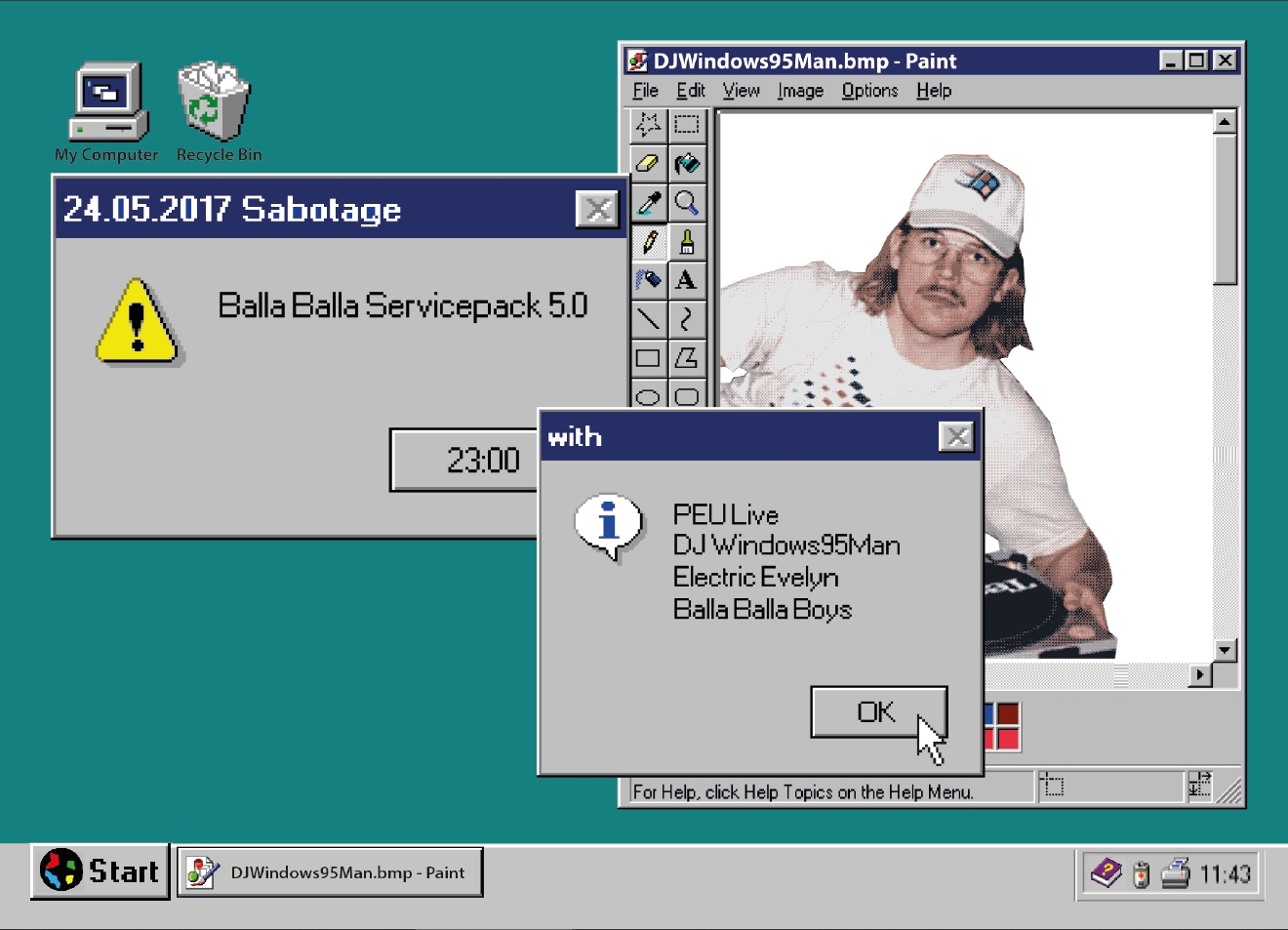Select the Pick Color eyedropper tool
The width and height of the screenshot is (1288, 930).
pyautogui.click(x=649, y=202)
